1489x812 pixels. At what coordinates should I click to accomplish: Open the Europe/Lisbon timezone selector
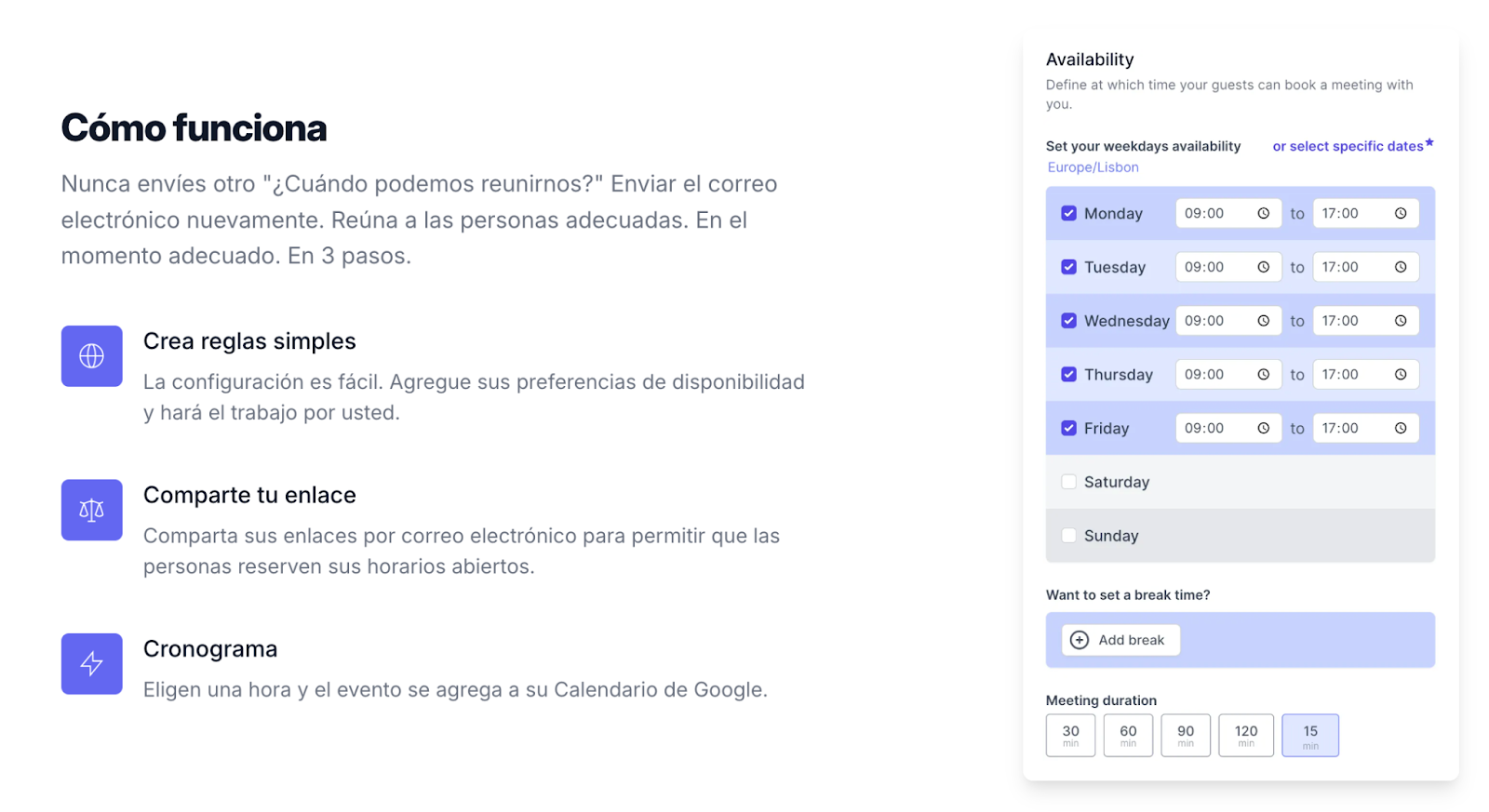pyautogui.click(x=1093, y=167)
